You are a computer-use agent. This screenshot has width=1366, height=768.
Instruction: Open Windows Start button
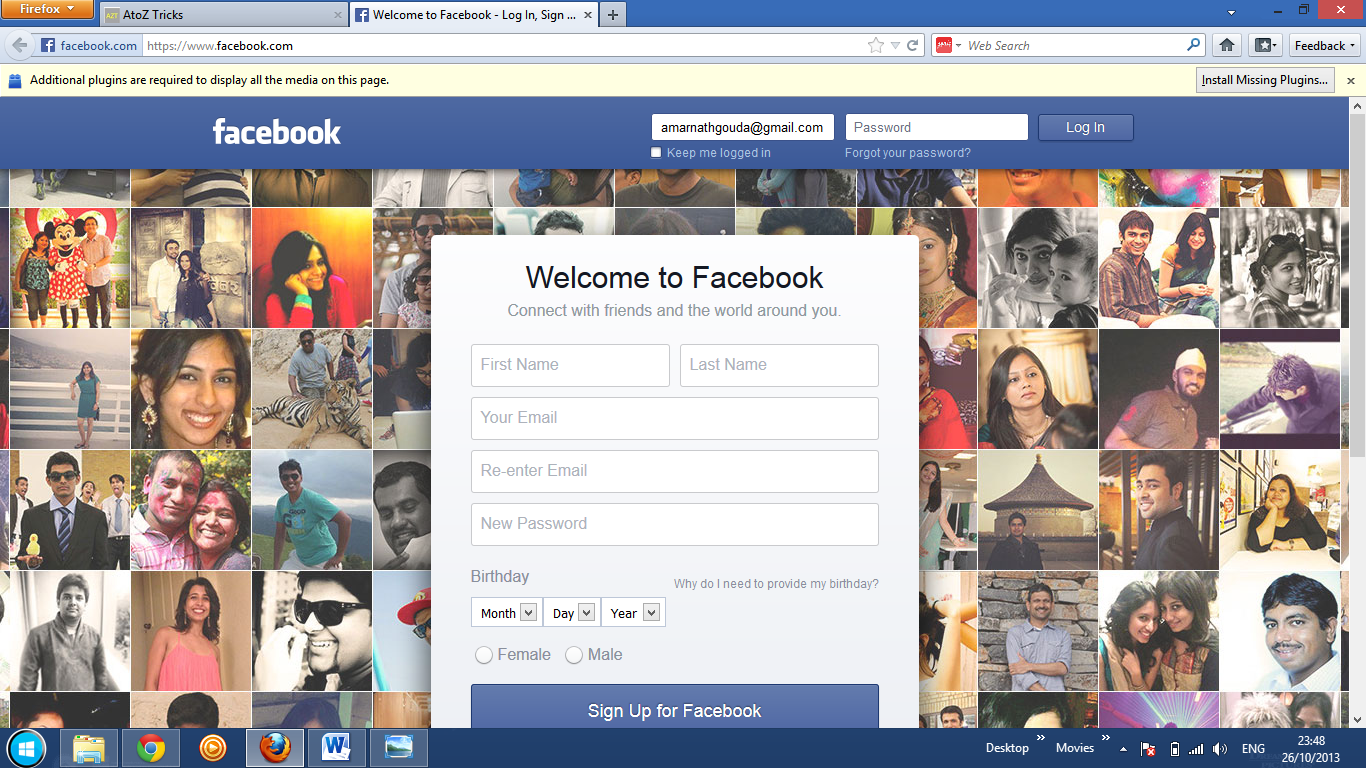[x=26, y=748]
